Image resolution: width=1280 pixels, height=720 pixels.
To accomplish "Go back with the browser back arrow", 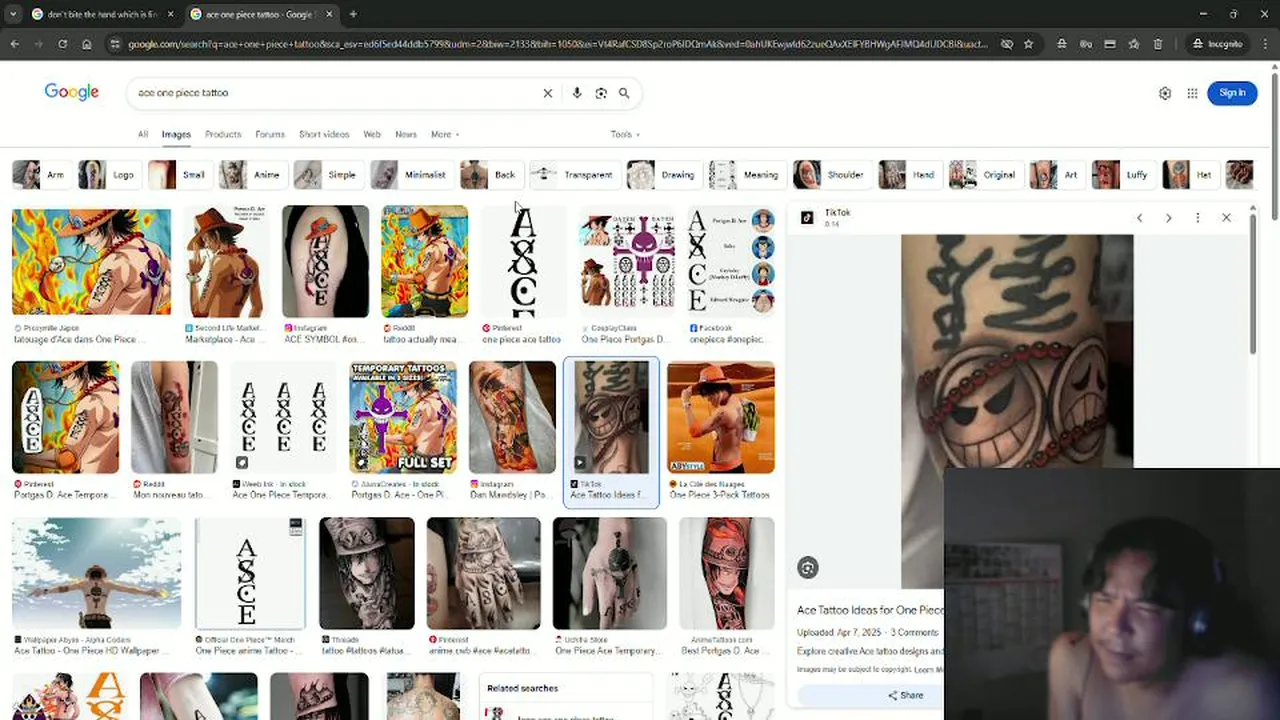I will coord(14,44).
